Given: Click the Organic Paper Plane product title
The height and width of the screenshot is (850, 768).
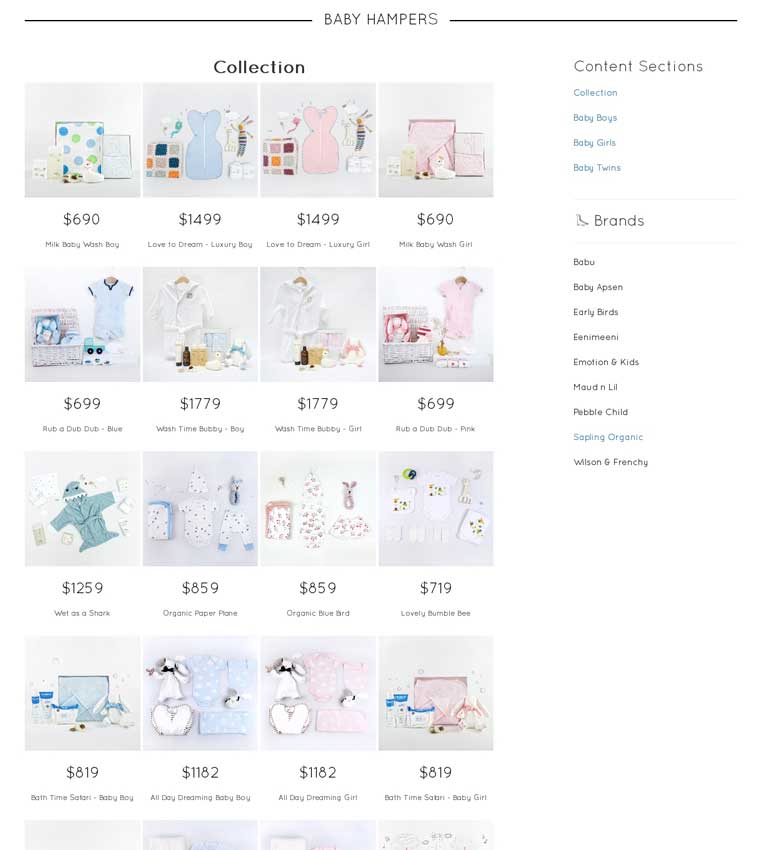Looking at the screenshot, I should (200, 613).
